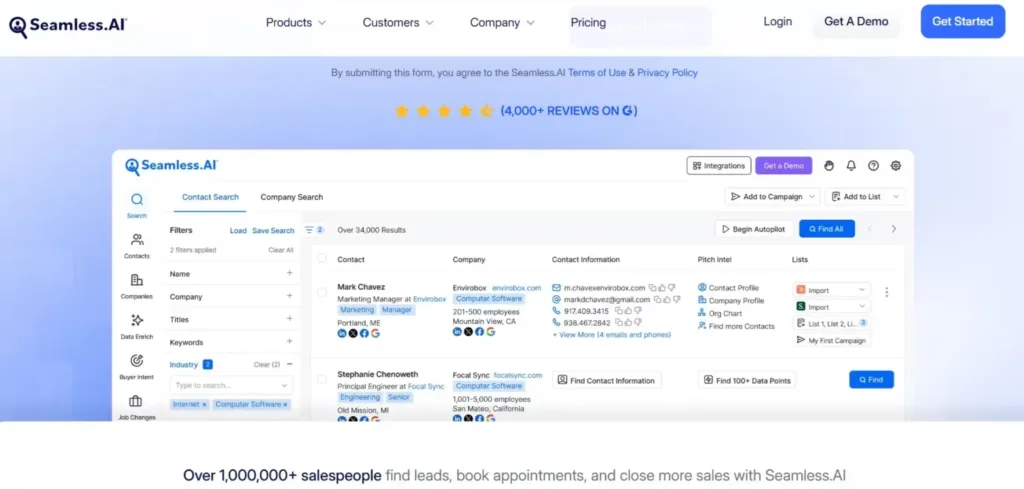Click the blue Find All button
The width and height of the screenshot is (1024, 489).
coord(826,229)
